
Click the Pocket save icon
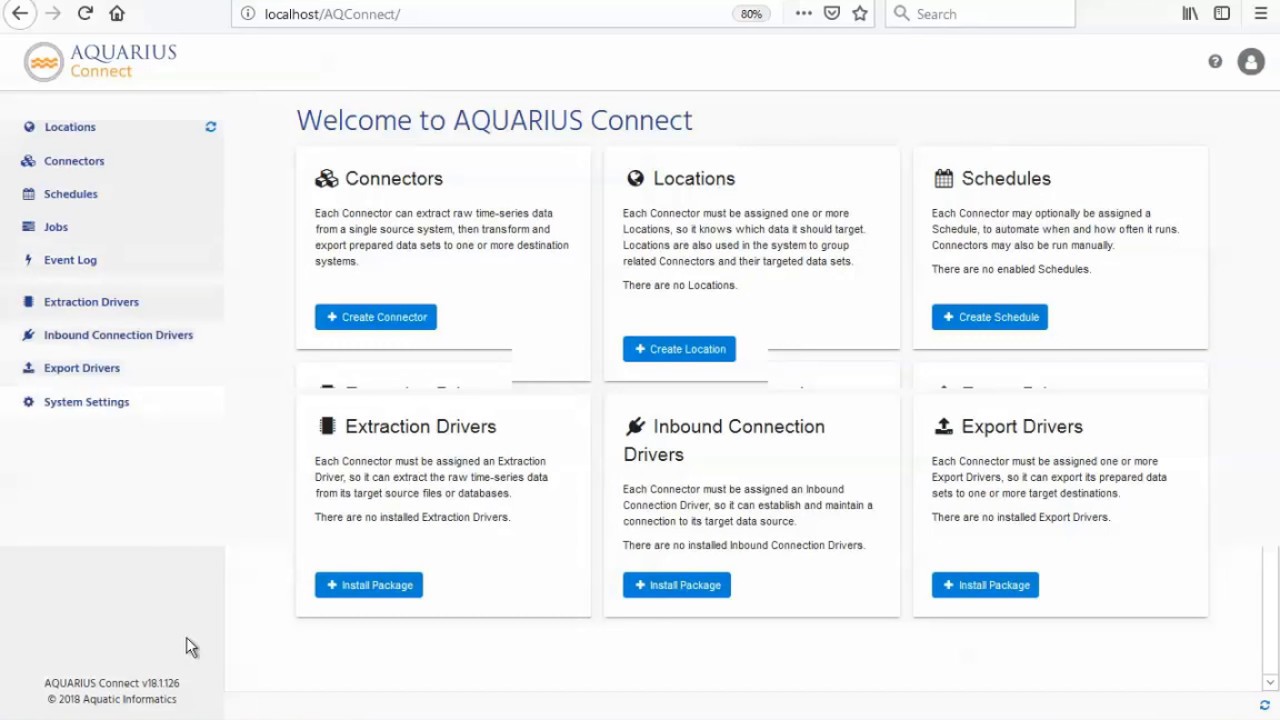point(832,14)
